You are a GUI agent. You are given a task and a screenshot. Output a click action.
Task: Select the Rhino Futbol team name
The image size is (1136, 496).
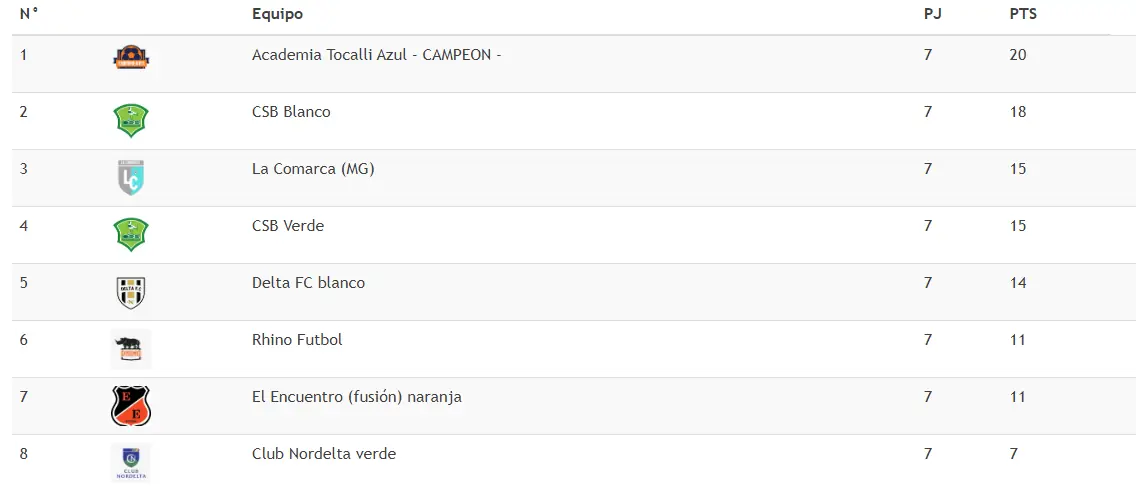coord(297,340)
